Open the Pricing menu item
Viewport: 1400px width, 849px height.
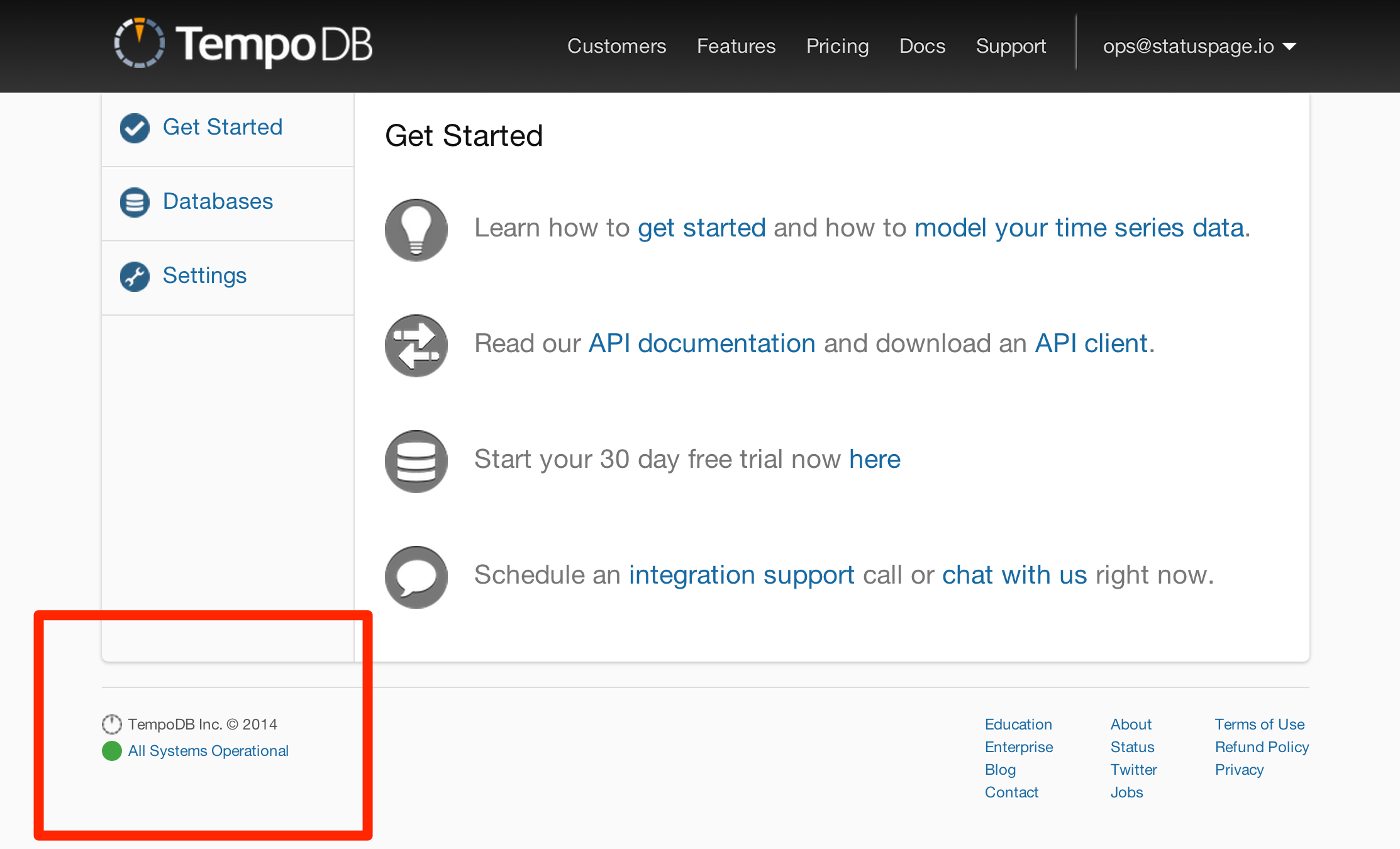pyautogui.click(x=837, y=46)
